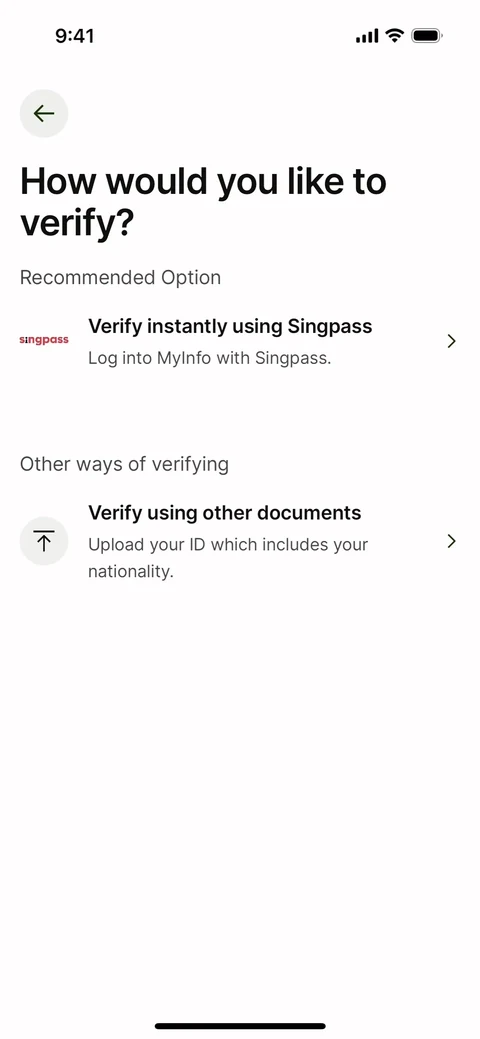
Task: Tap the home indicator bar
Action: (x=240, y=1026)
